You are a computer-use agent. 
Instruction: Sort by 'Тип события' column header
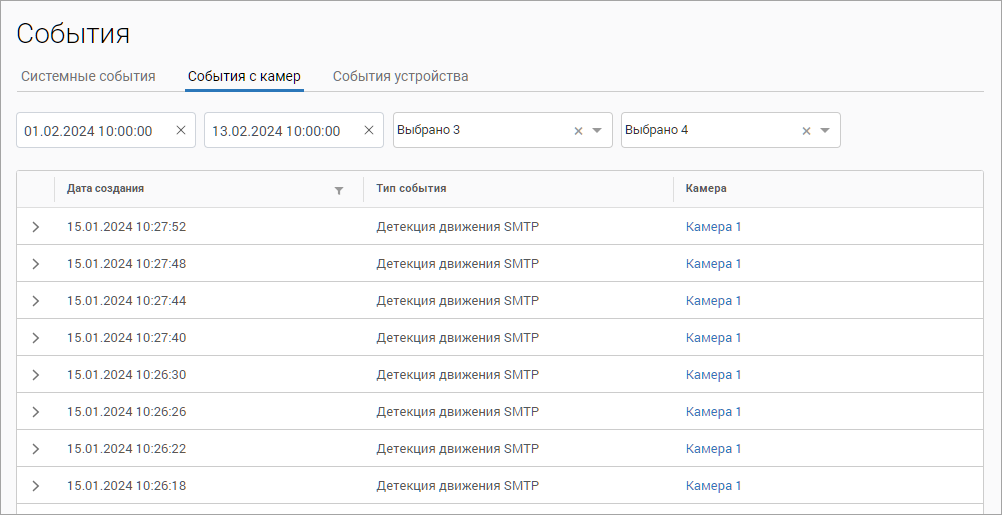(x=411, y=188)
